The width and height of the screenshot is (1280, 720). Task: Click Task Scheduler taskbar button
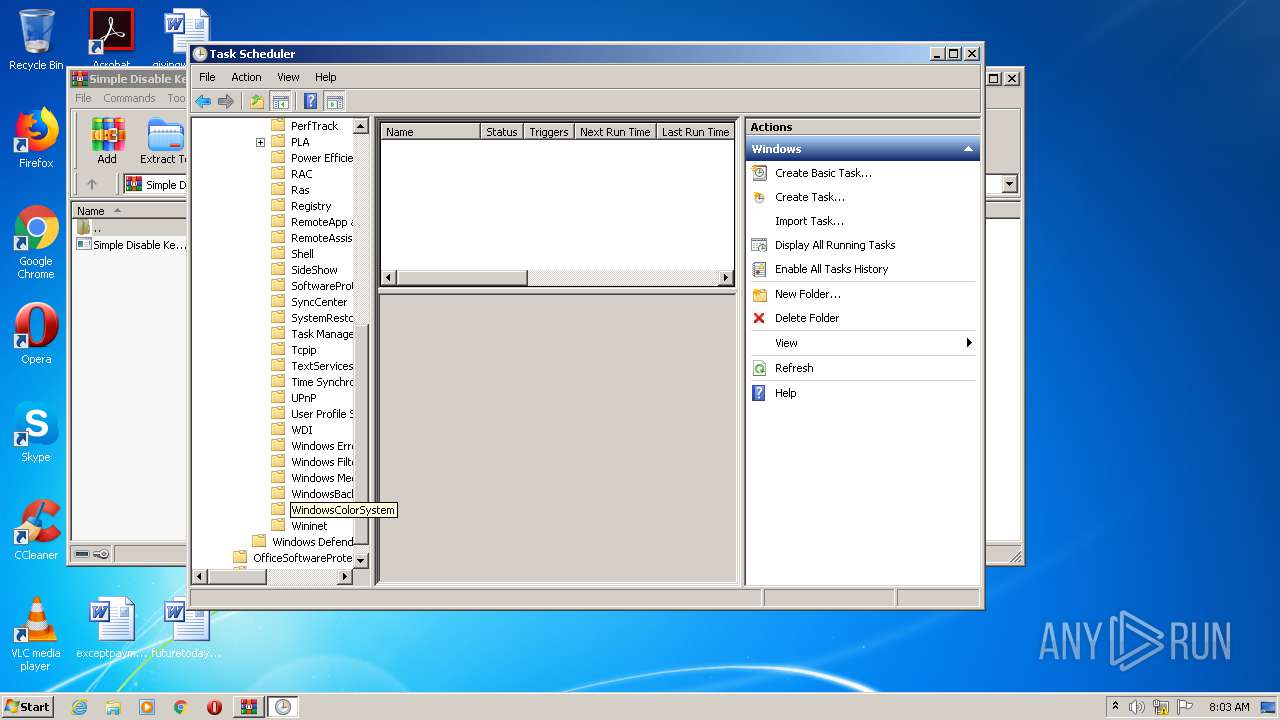coord(282,707)
